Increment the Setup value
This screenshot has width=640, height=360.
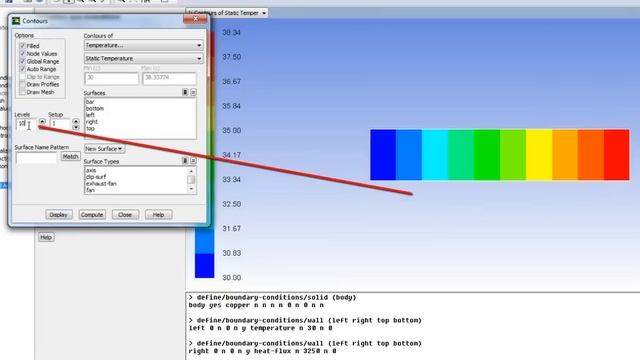[x=76, y=121]
